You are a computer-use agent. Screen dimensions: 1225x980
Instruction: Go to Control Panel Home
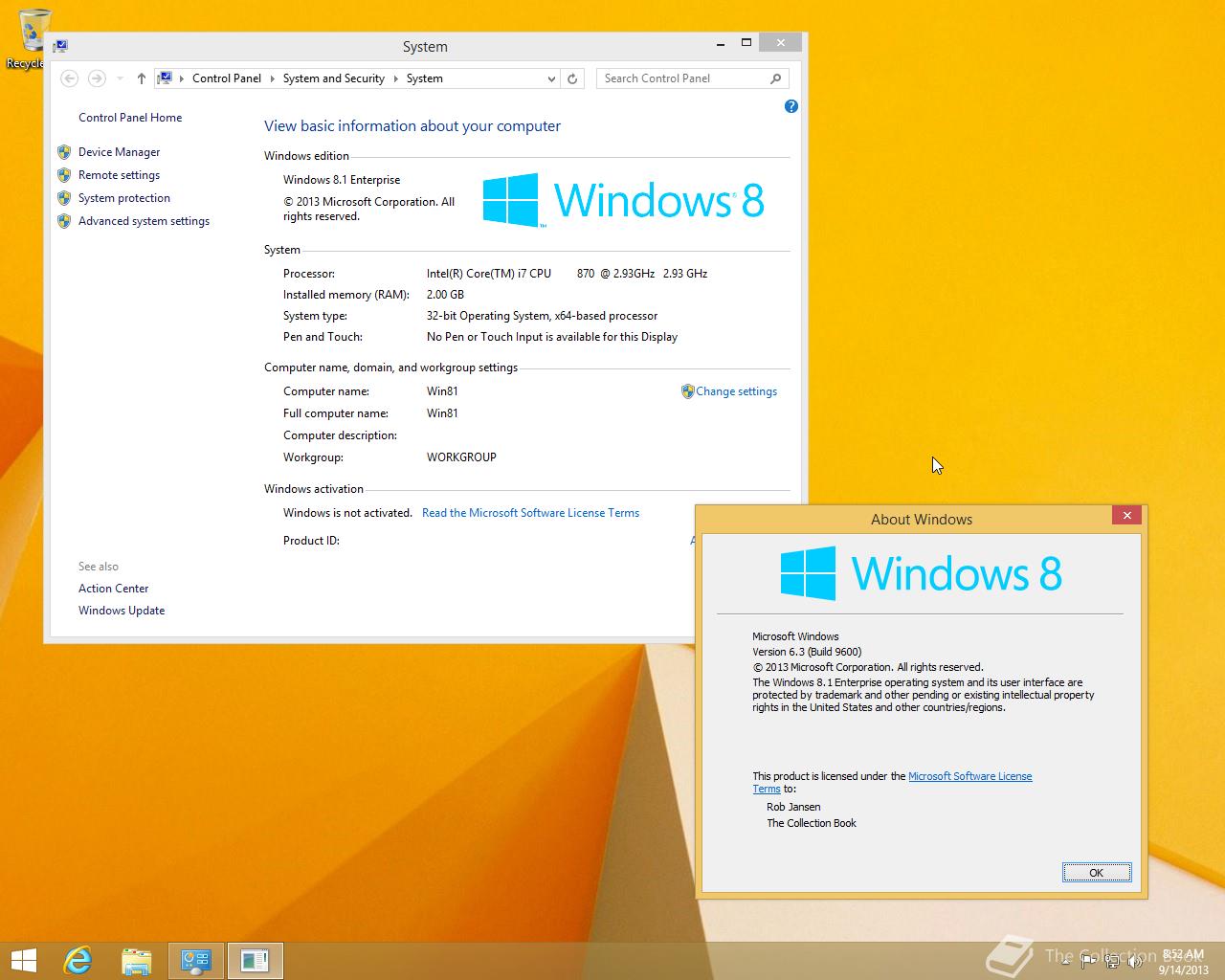tap(130, 118)
